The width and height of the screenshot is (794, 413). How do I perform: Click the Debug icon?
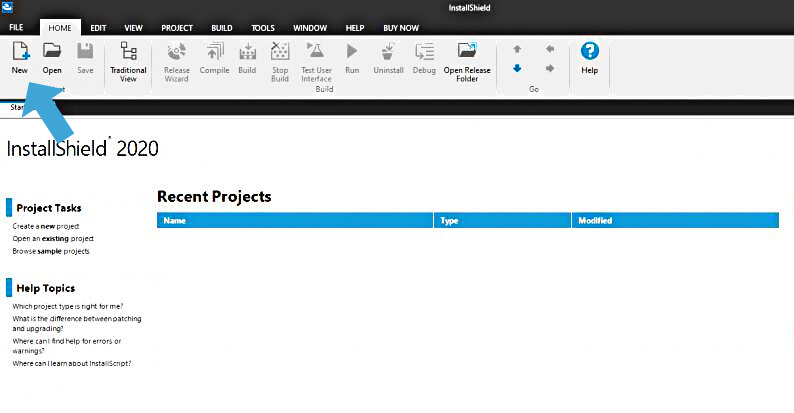click(x=424, y=52)
